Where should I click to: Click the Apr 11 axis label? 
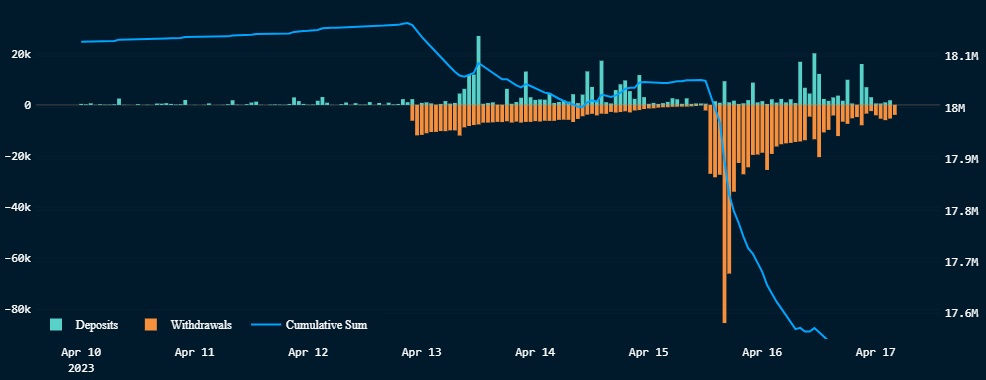194,353
